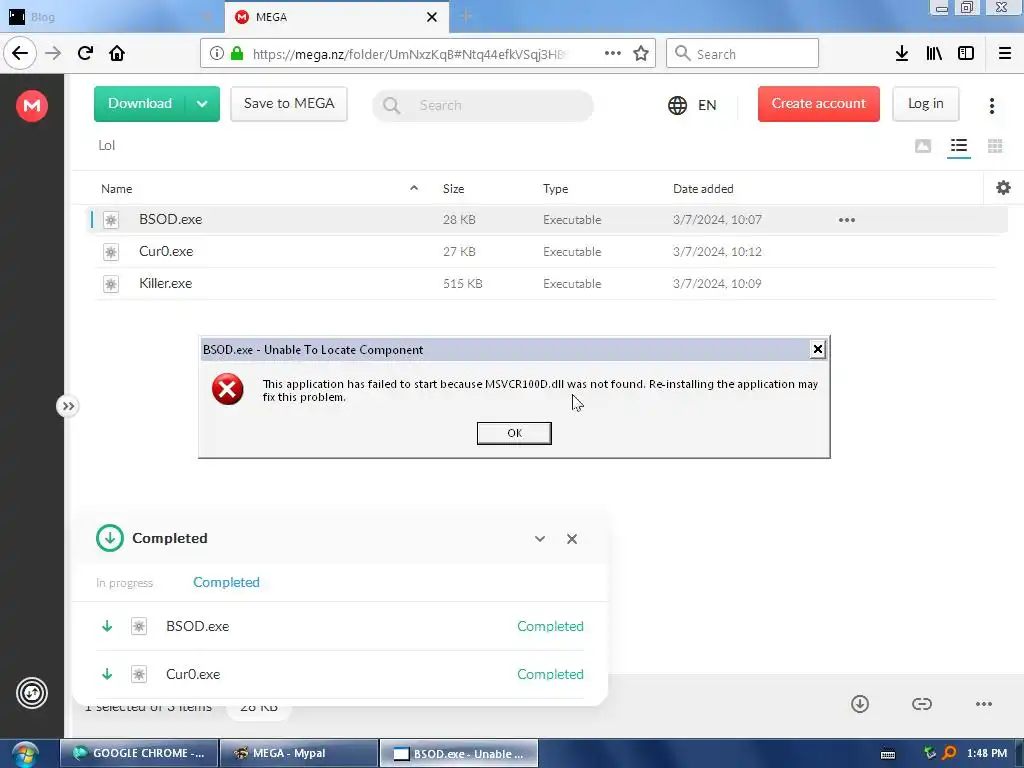Collapse the Completed transfers panel chevron
Viewport: 1024px width, 768px height.
(x=539, y=539)
